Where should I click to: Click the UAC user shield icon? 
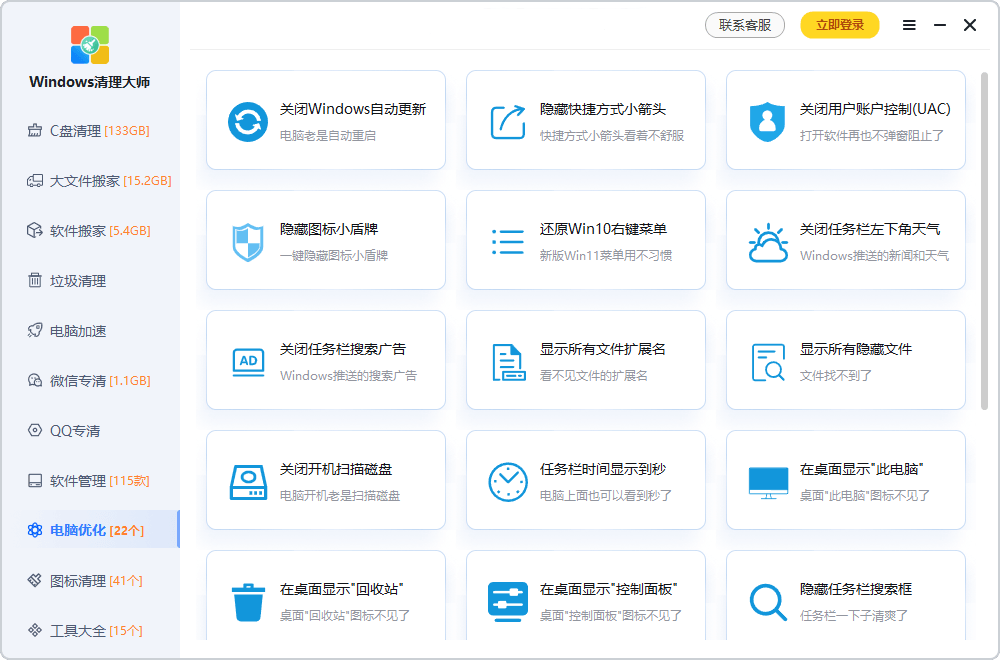coord(768,121)
